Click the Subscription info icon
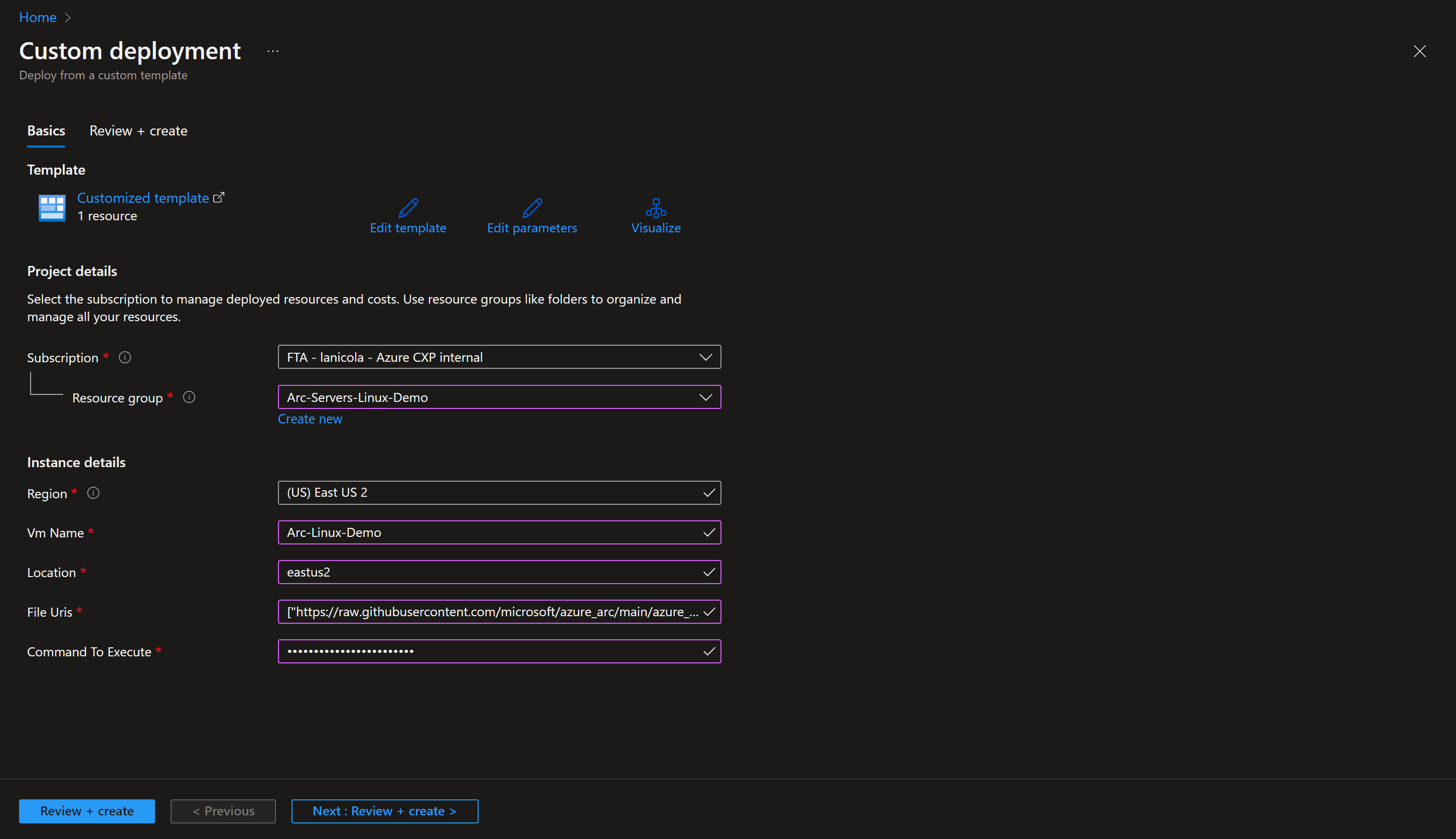Screen dimensions: 1456x839 tap(125, 357)
